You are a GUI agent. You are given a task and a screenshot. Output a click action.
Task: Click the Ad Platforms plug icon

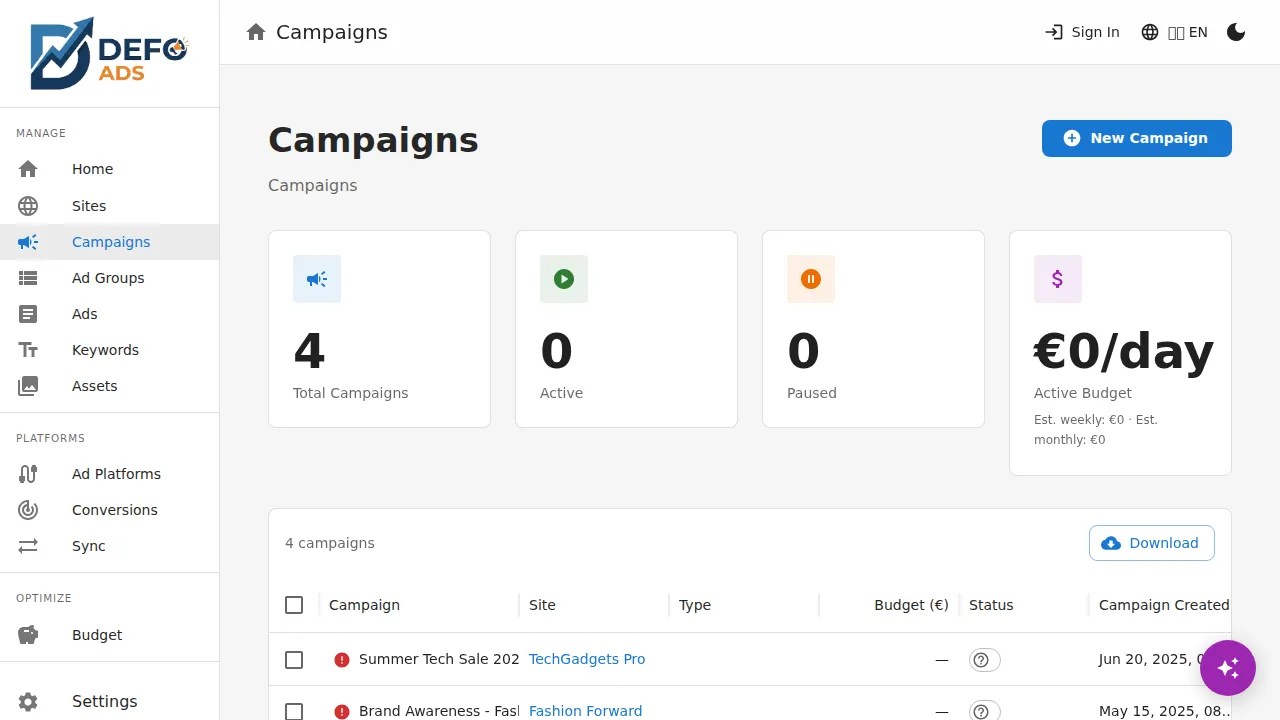click(28, 474)
